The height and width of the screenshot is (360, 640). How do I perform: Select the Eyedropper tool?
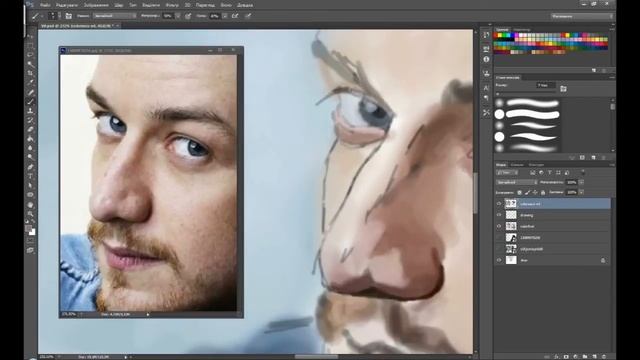click(30, 83)
